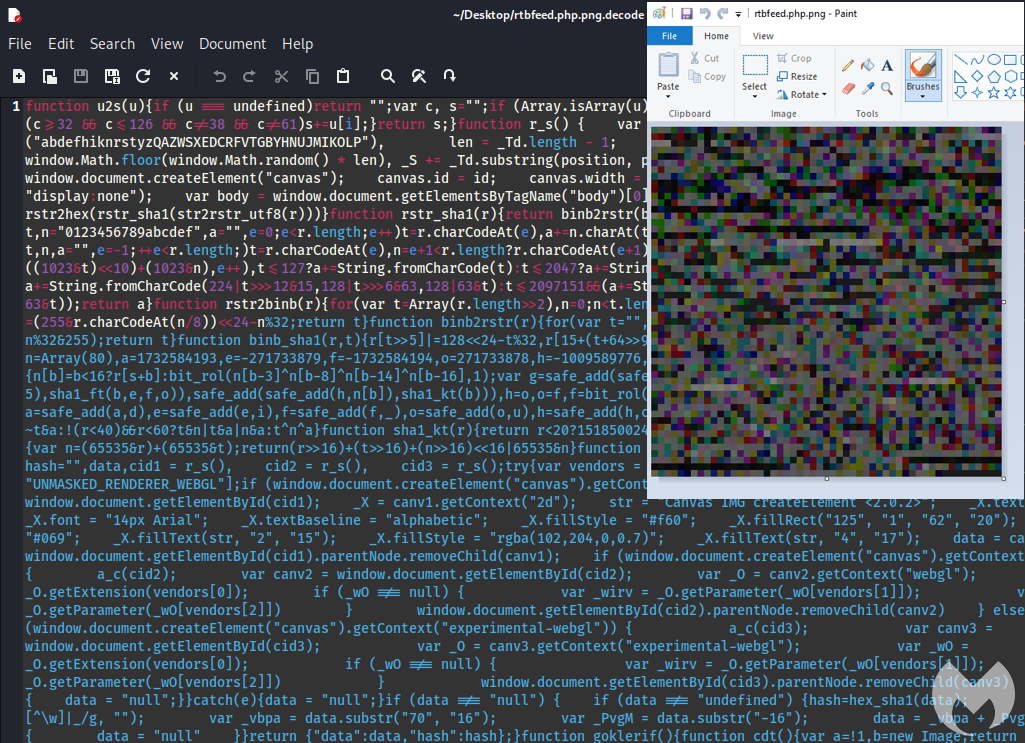This screenshot has height=743, width=1025.
Task: Open the Edit menu in the text editor
Action: [x=61, y=44]
